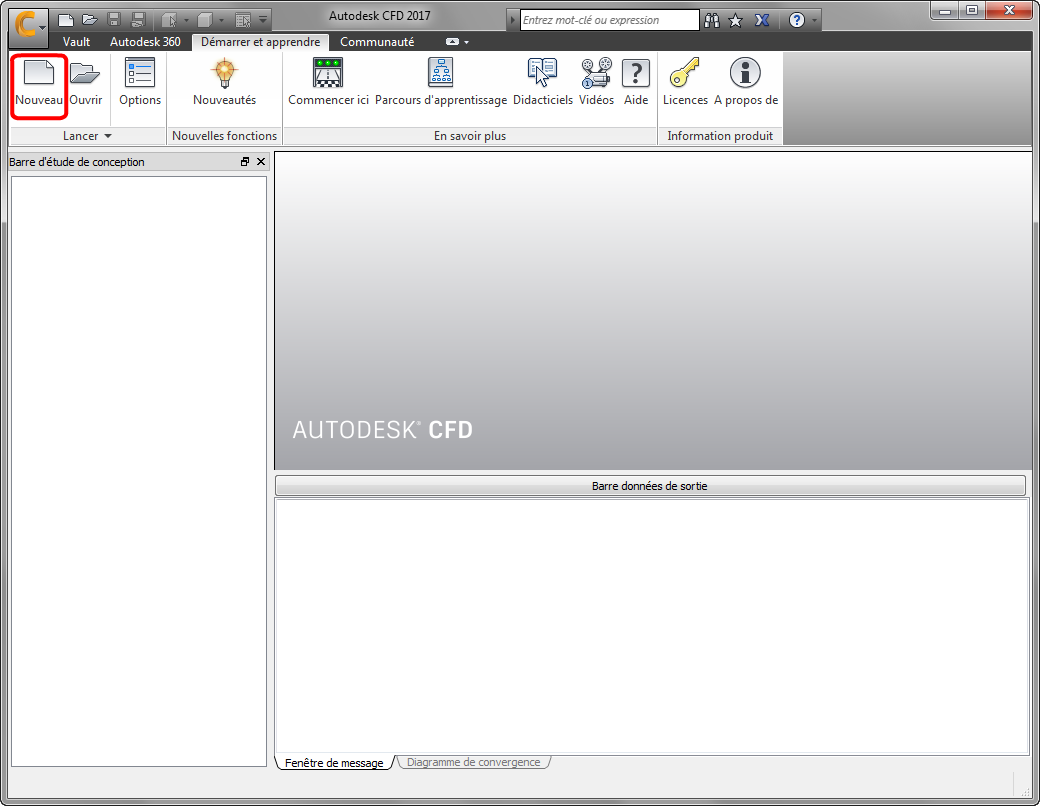Click the blue help icon in the title bar
Viewport: 1040px width, 806px height.
[797, 21]
